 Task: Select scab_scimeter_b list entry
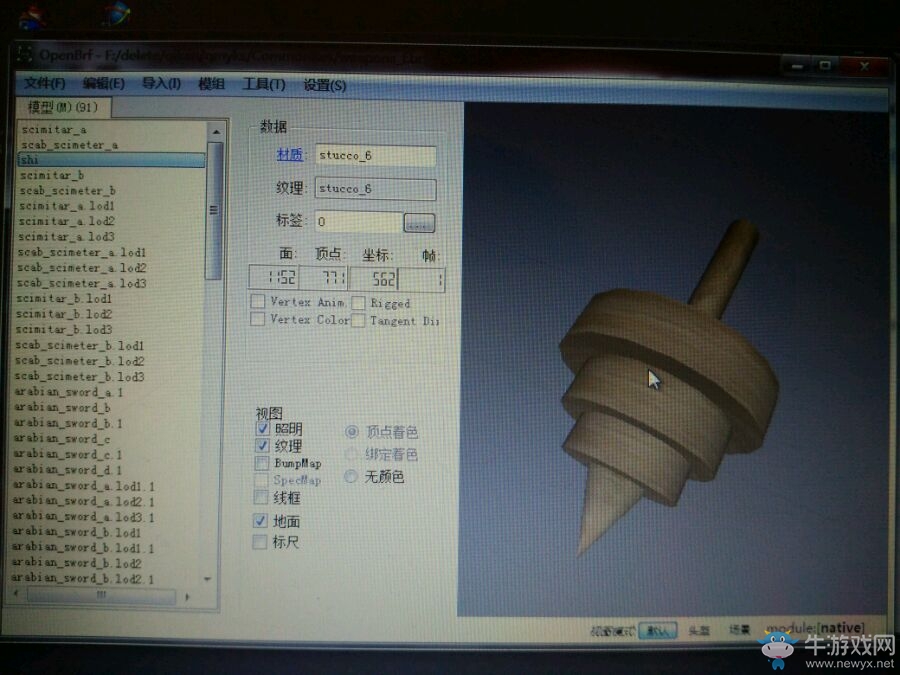click(68, 191)
